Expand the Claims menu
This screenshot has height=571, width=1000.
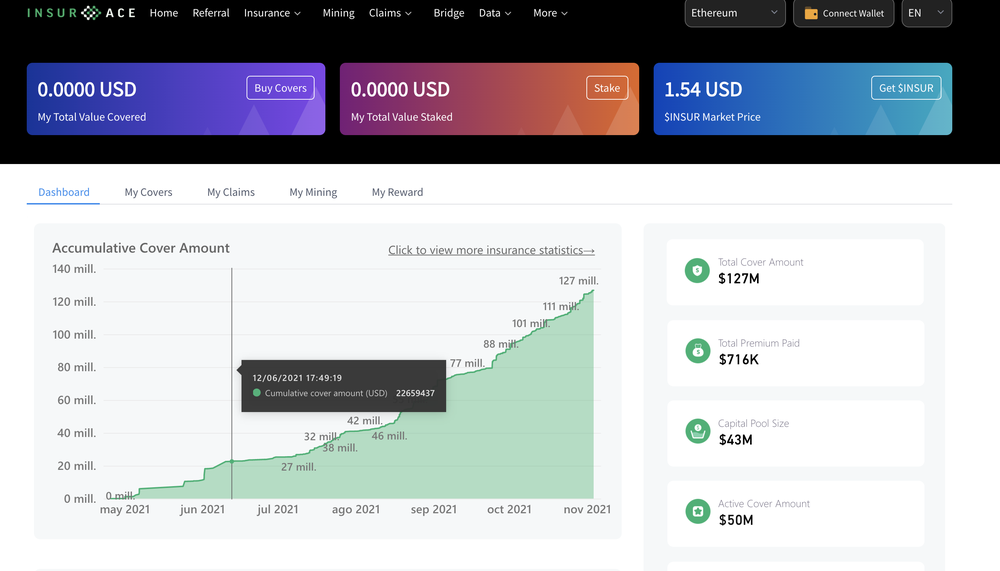pos(390,13)
